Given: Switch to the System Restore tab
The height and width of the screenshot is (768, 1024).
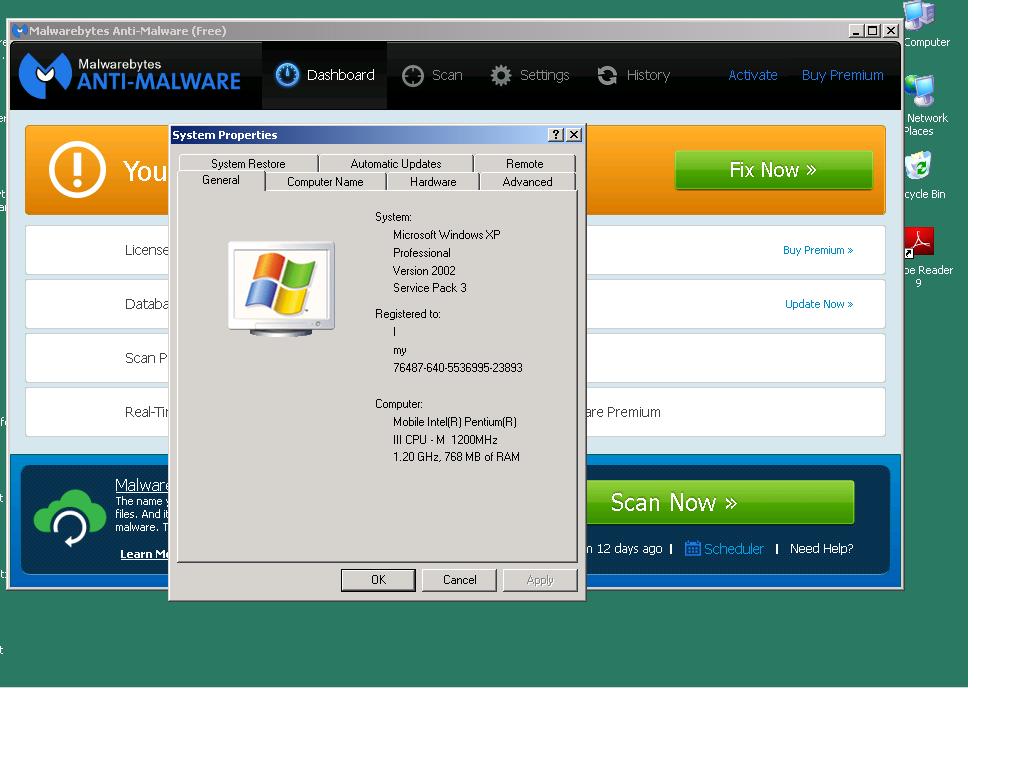Looking at the screenshot, I should (248, 164).
